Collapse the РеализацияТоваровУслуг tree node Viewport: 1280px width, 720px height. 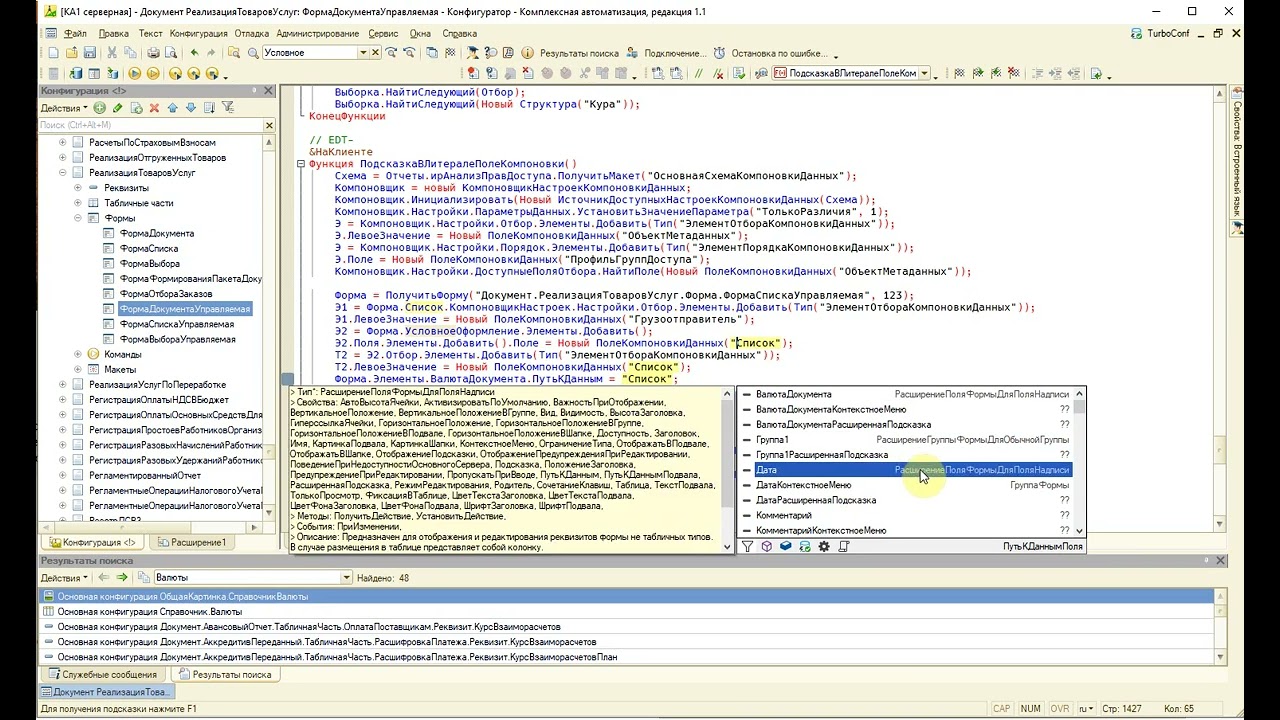pyautogui.click(x=63, y=172)
